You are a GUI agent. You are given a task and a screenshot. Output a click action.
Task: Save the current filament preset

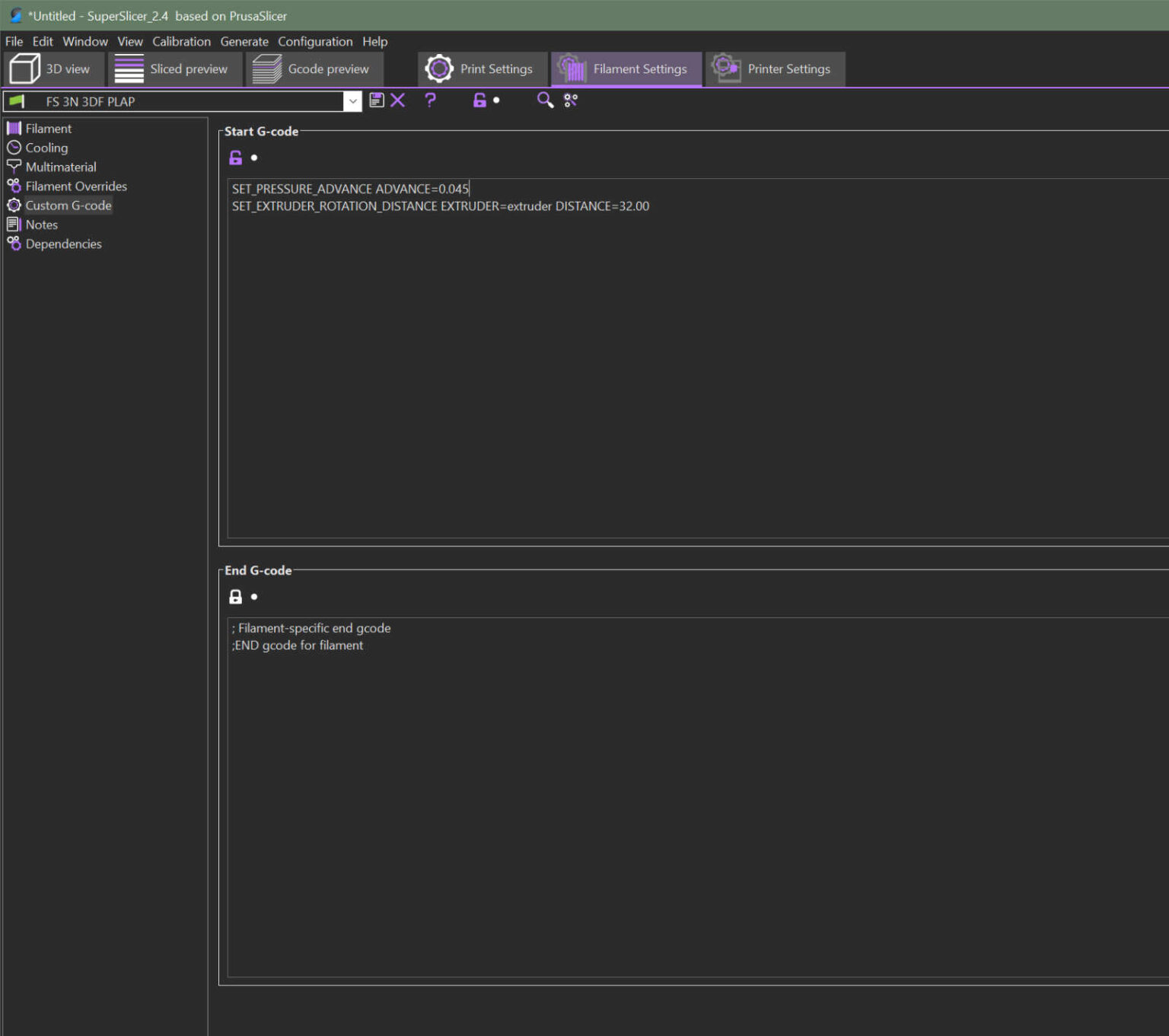point(376,100)
